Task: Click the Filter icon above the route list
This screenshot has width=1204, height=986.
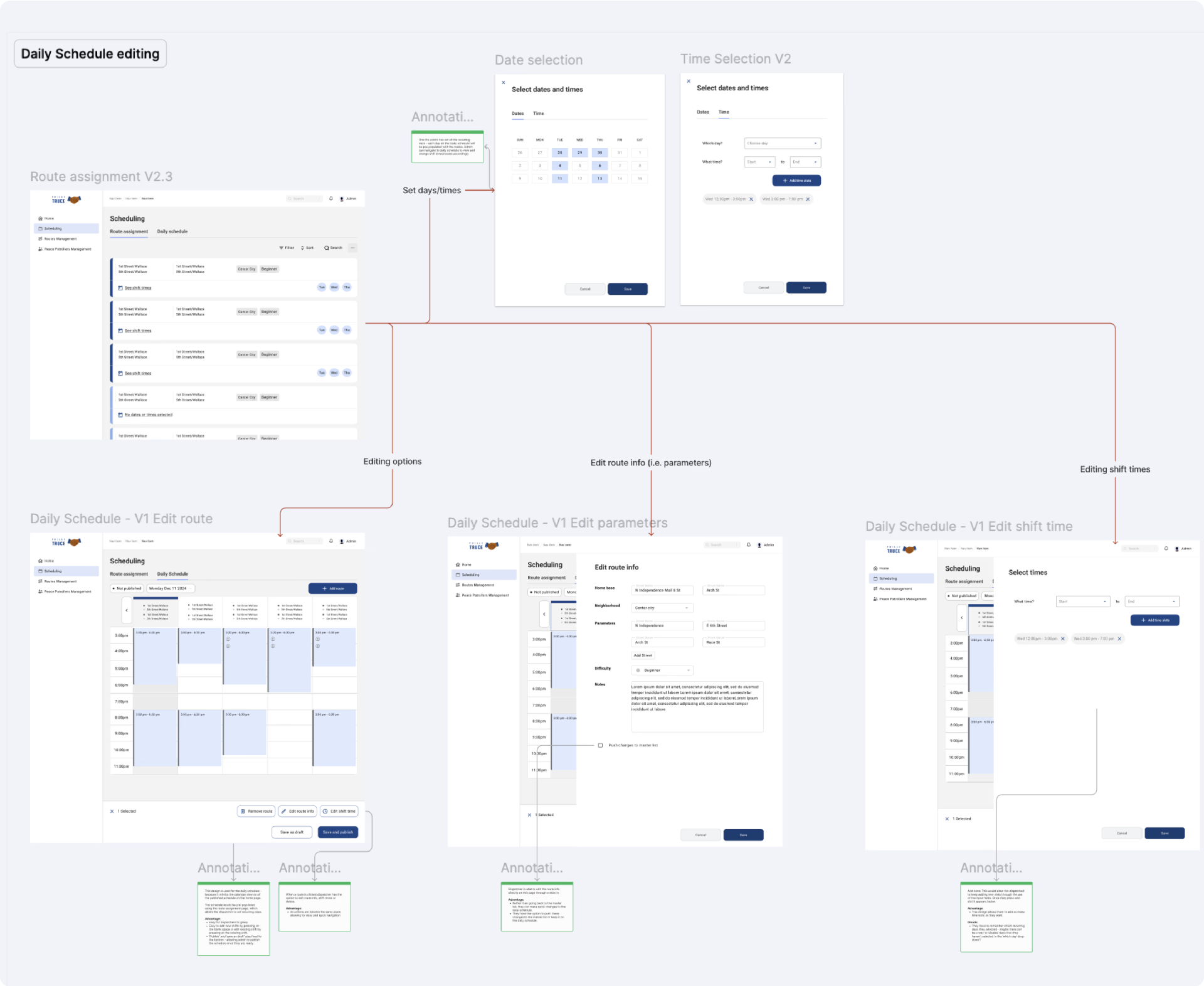Action: (282, 248)
